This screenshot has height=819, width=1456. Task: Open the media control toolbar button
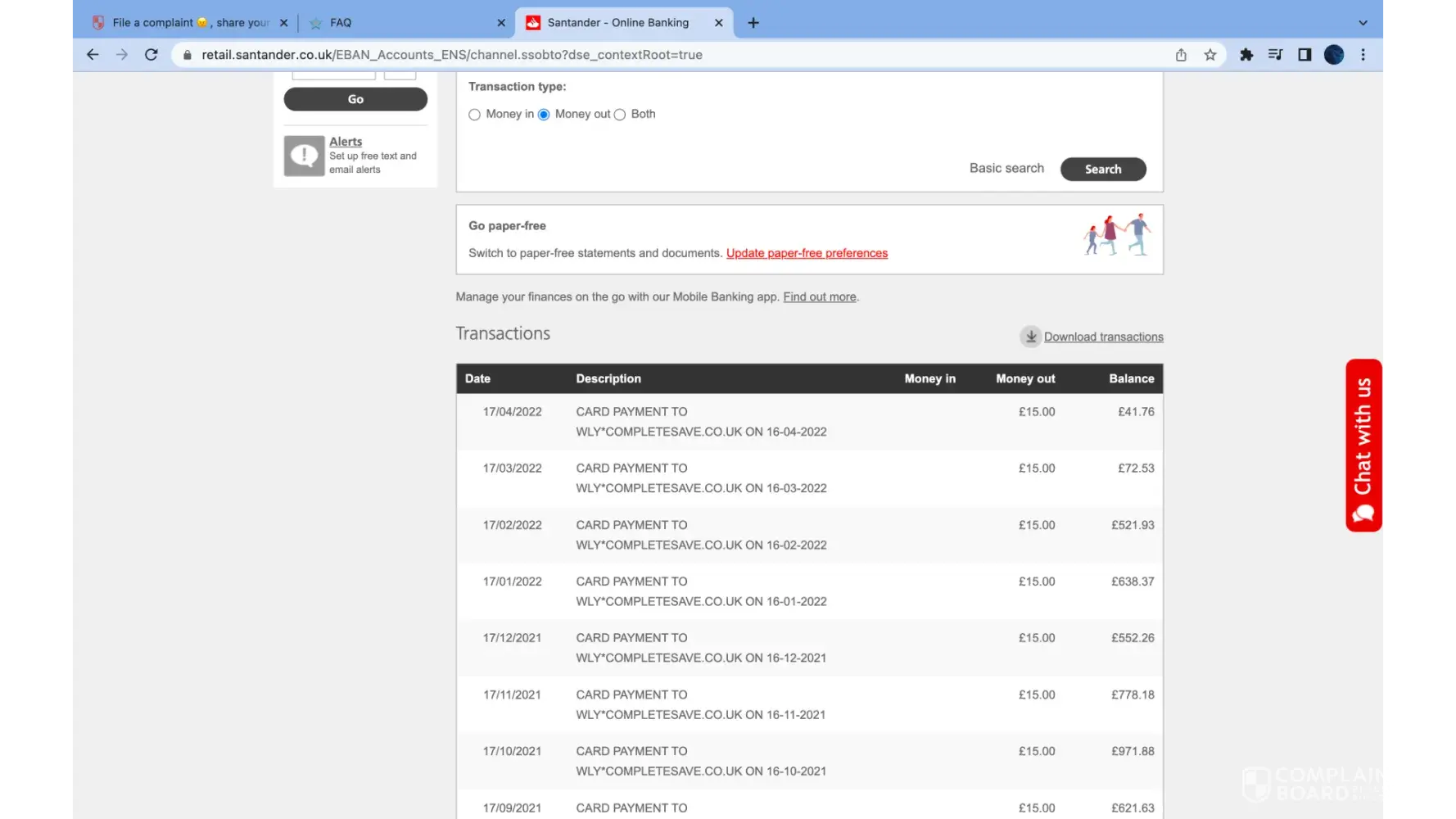1275,55
